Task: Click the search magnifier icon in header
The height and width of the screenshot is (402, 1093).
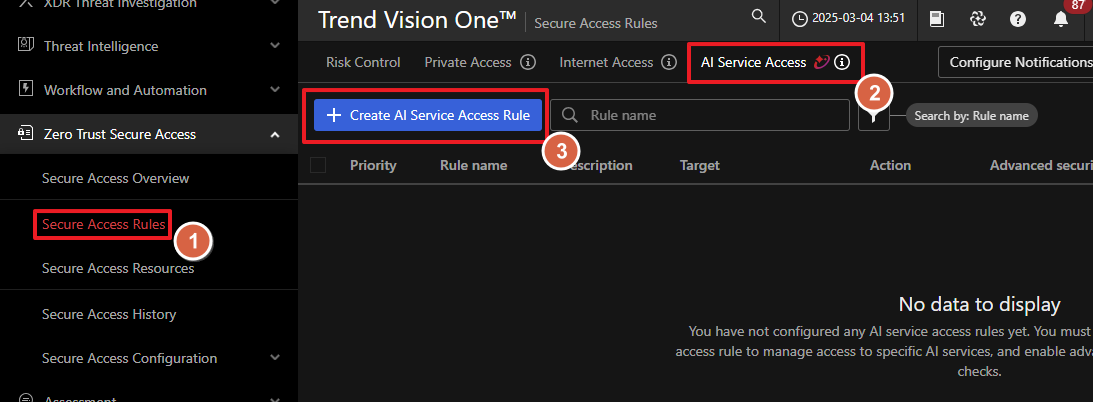Action: (759, 17)
